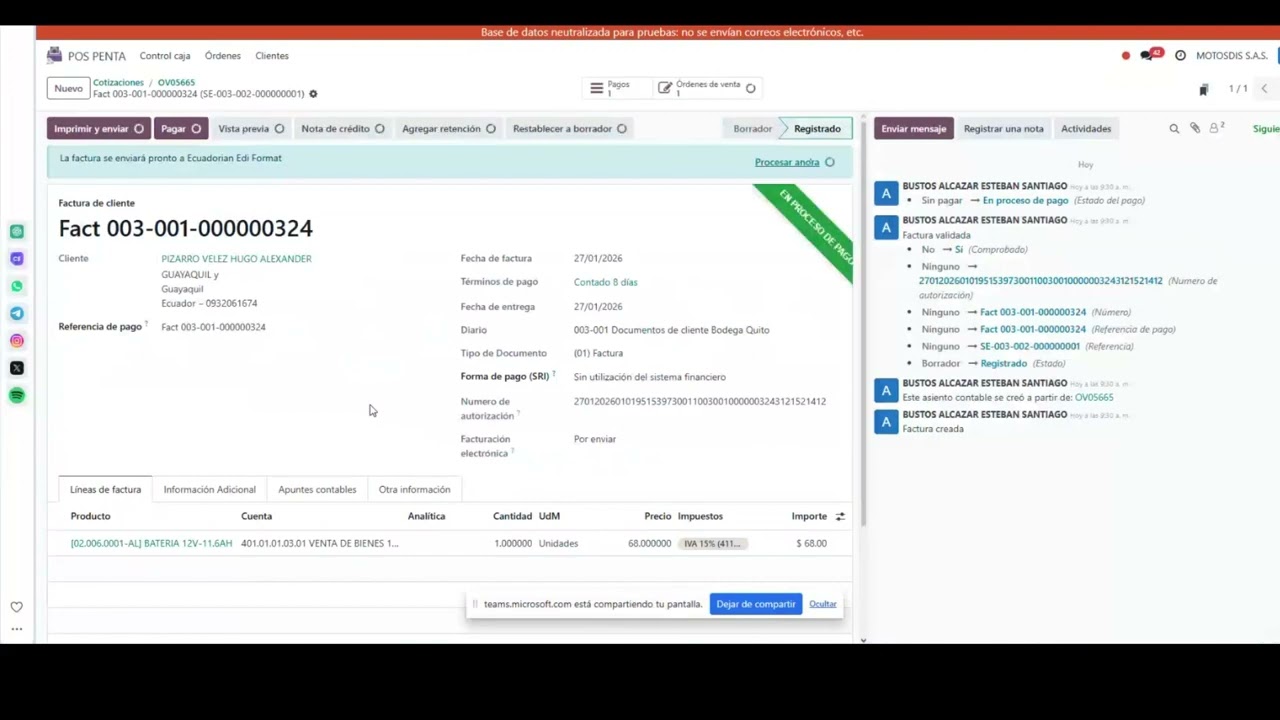Click Fecha de factura value 27/01/2026
1280x720 pixels.
598,258
